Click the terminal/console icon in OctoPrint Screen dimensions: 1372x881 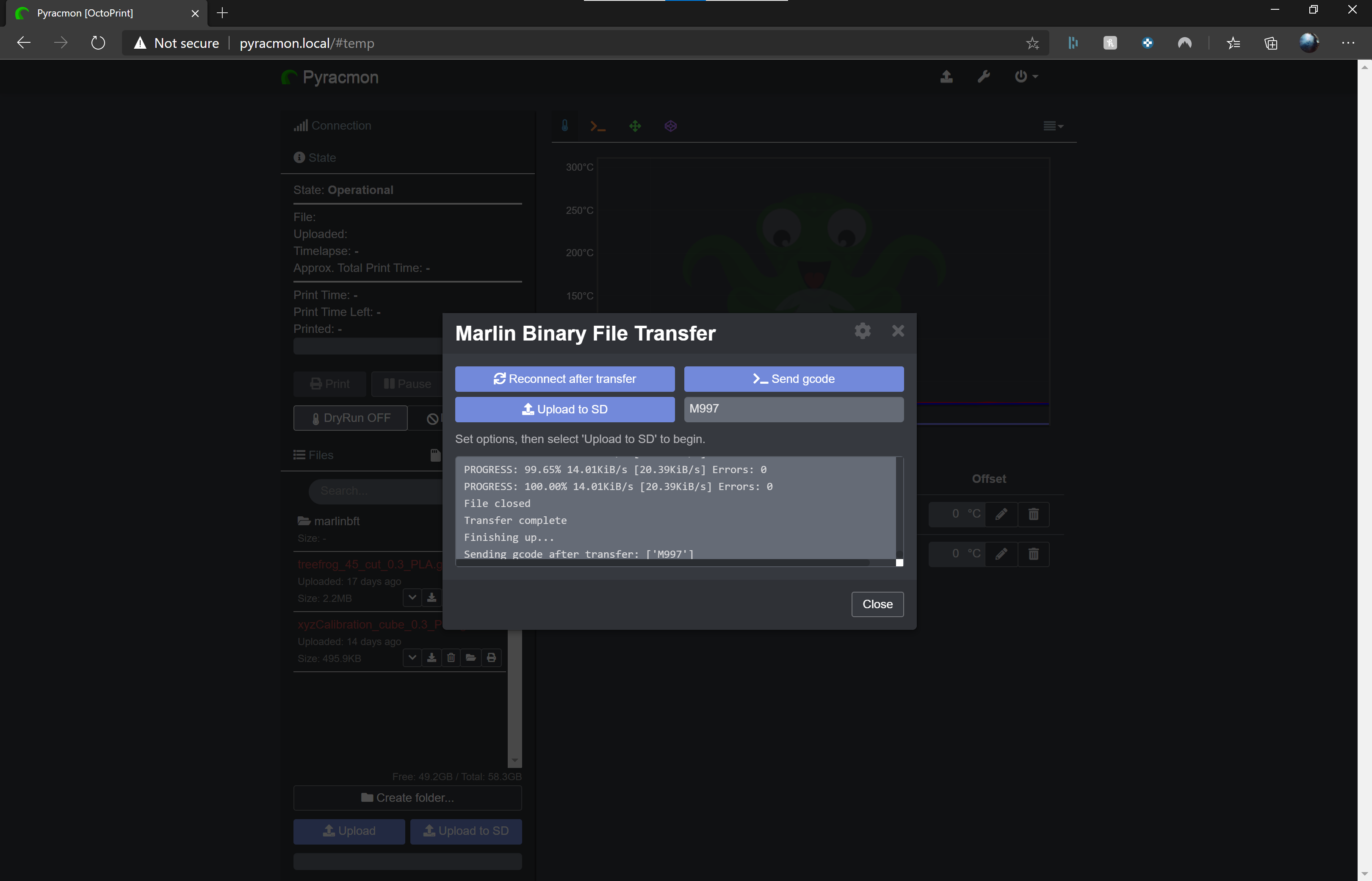[598, 125]
